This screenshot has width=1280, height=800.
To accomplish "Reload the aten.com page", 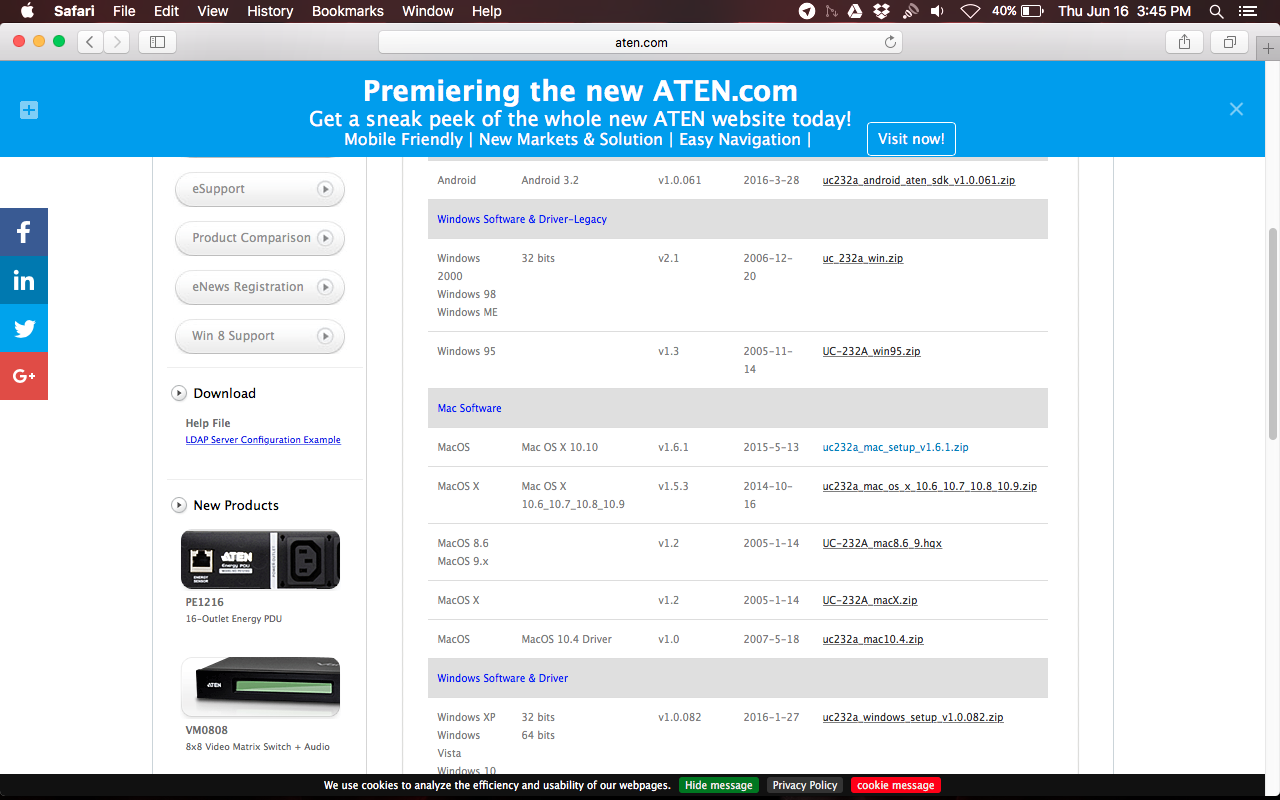I will click(x=890, y=42).
